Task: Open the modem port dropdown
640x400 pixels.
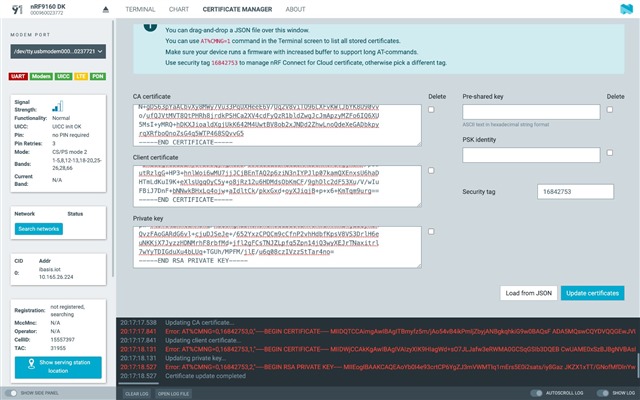Action: click(59, 51)
